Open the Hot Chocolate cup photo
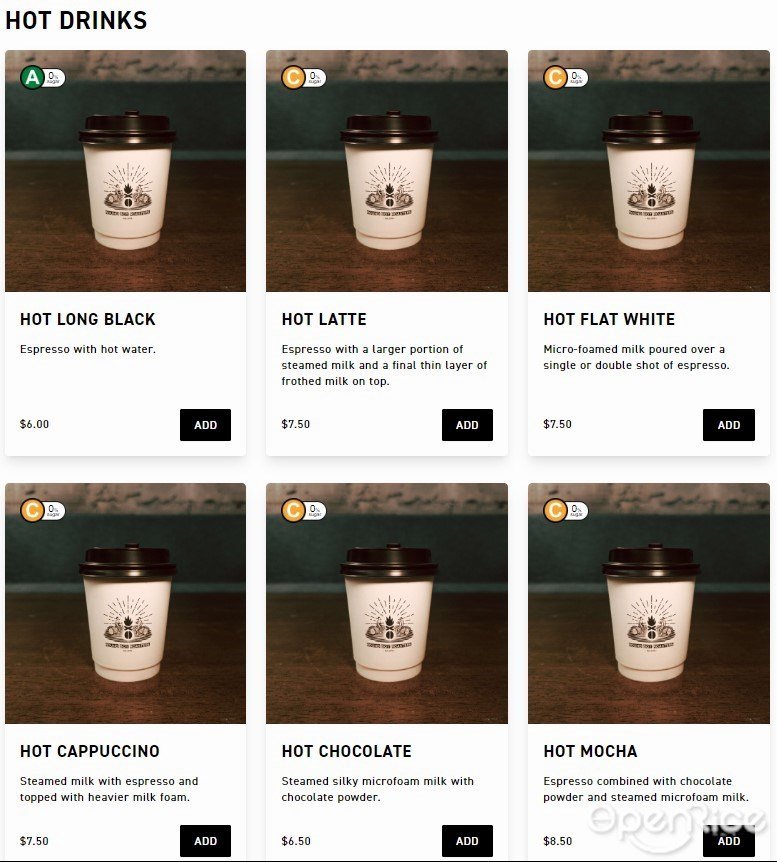The height and width of the screenshot is (862, 777). click(387, 604)
